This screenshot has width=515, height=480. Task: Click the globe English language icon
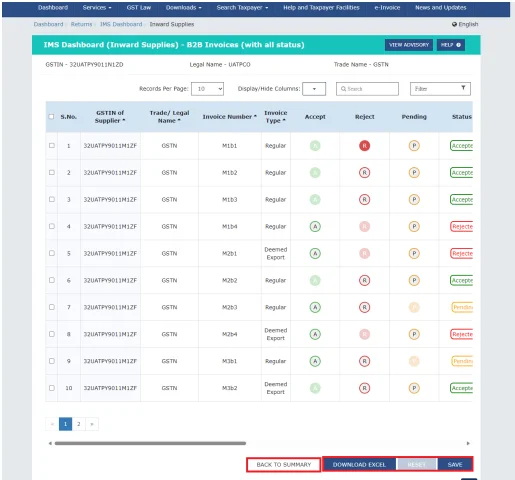click(454, 24)
